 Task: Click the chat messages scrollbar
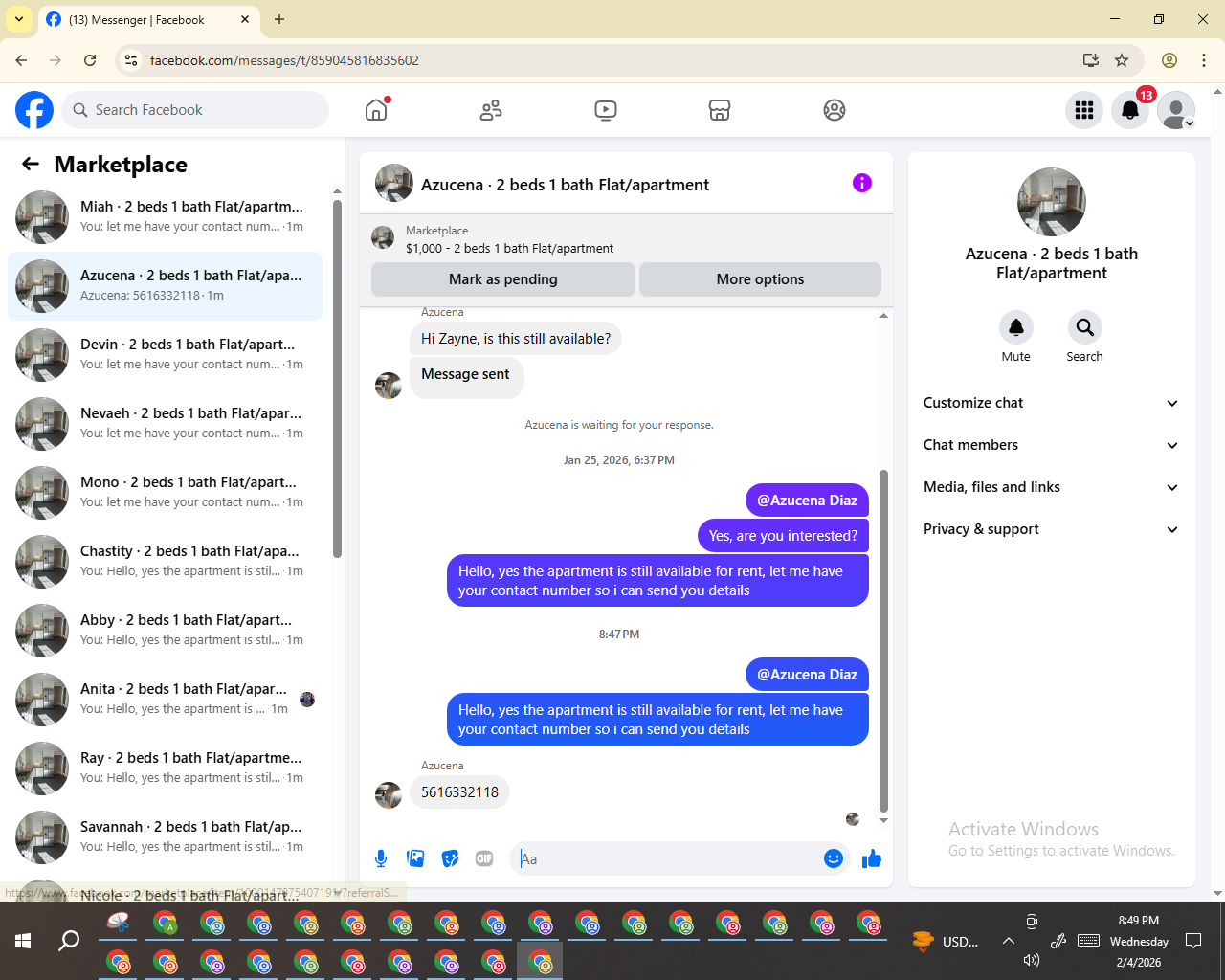[x=883, y=641]
